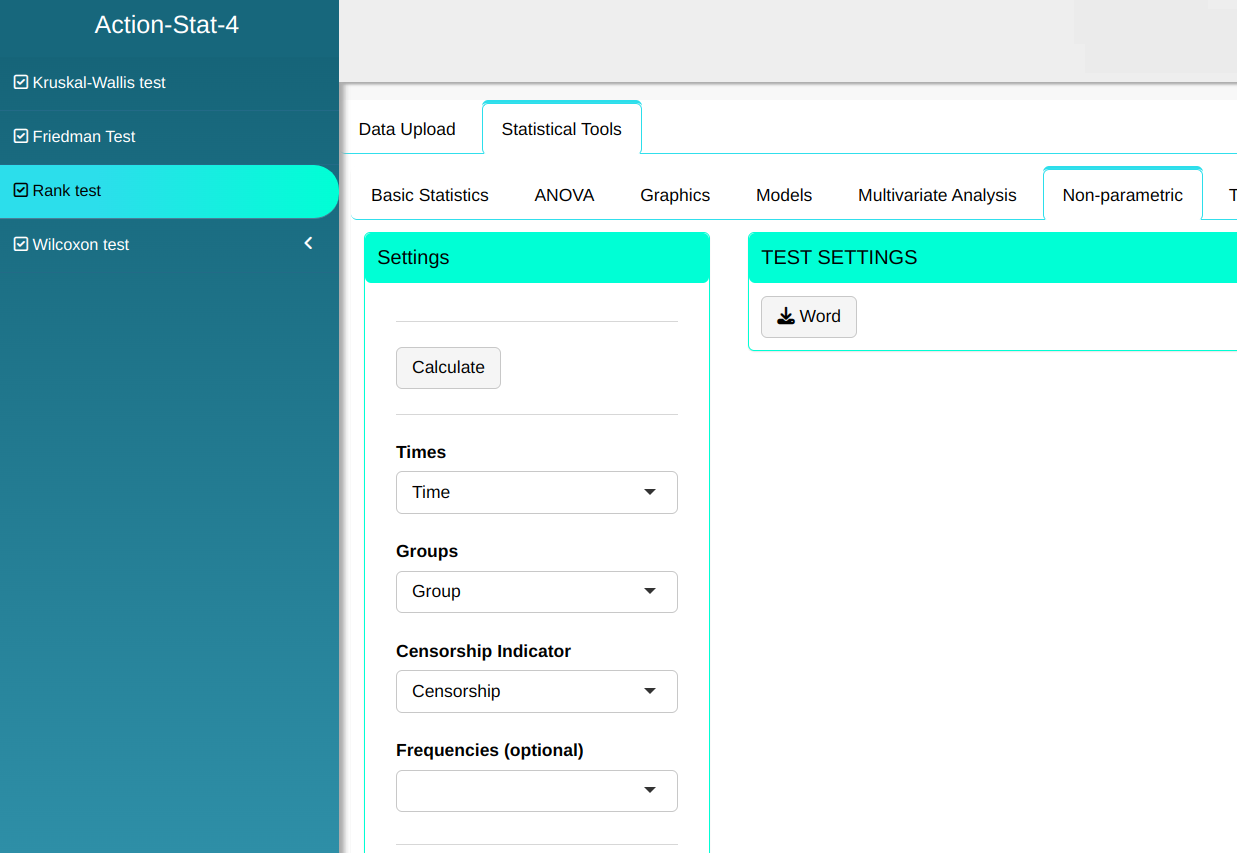Open the Graphics tab
The width and height of the screenshot is (1237, 853).
point(675,195)
